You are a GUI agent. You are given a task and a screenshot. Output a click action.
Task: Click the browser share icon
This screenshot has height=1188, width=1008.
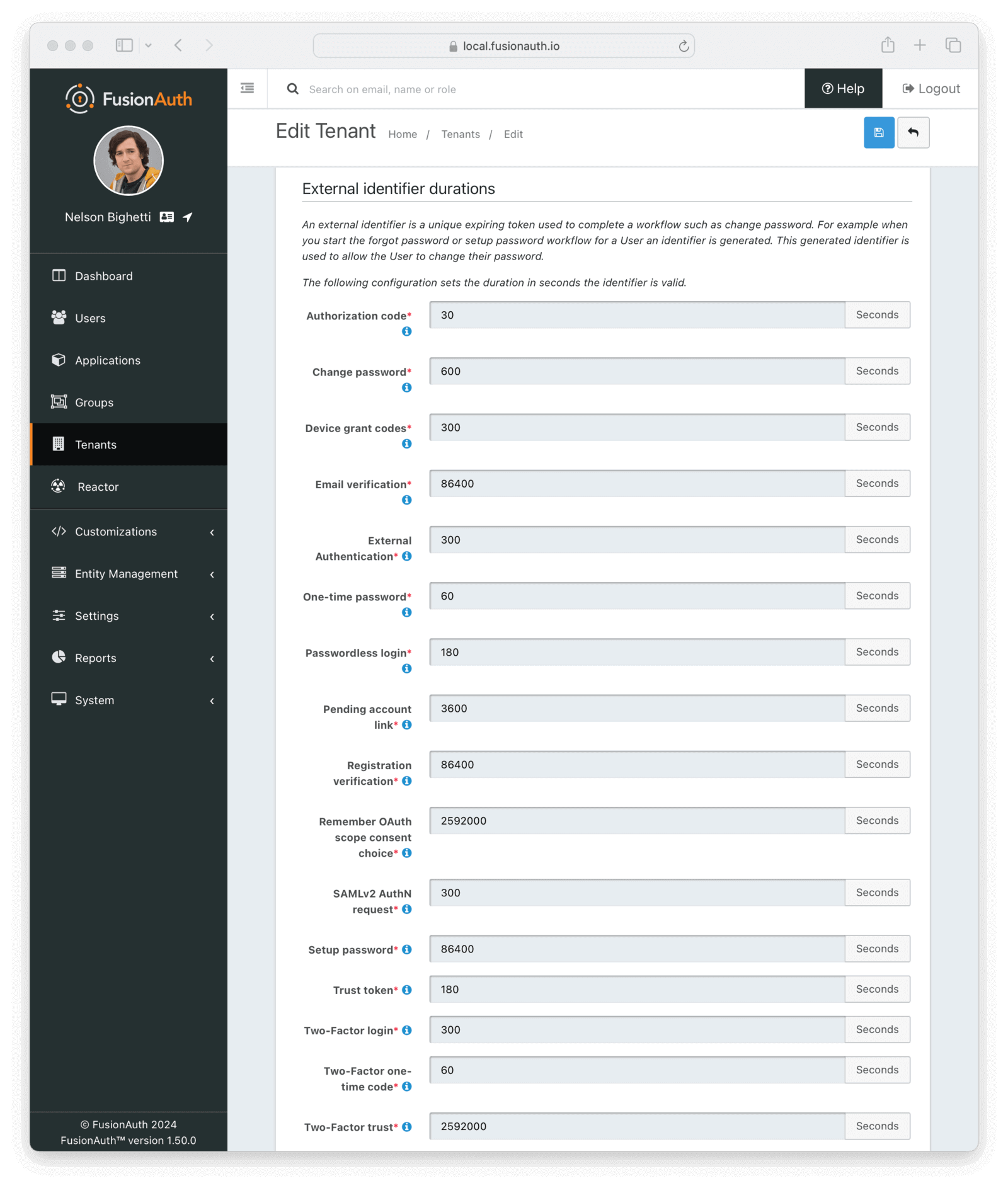[888, 45]
